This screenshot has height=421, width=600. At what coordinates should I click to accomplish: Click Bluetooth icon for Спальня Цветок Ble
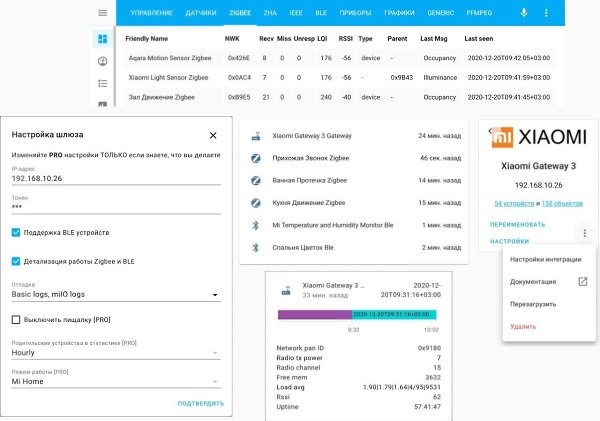[256, 248]
